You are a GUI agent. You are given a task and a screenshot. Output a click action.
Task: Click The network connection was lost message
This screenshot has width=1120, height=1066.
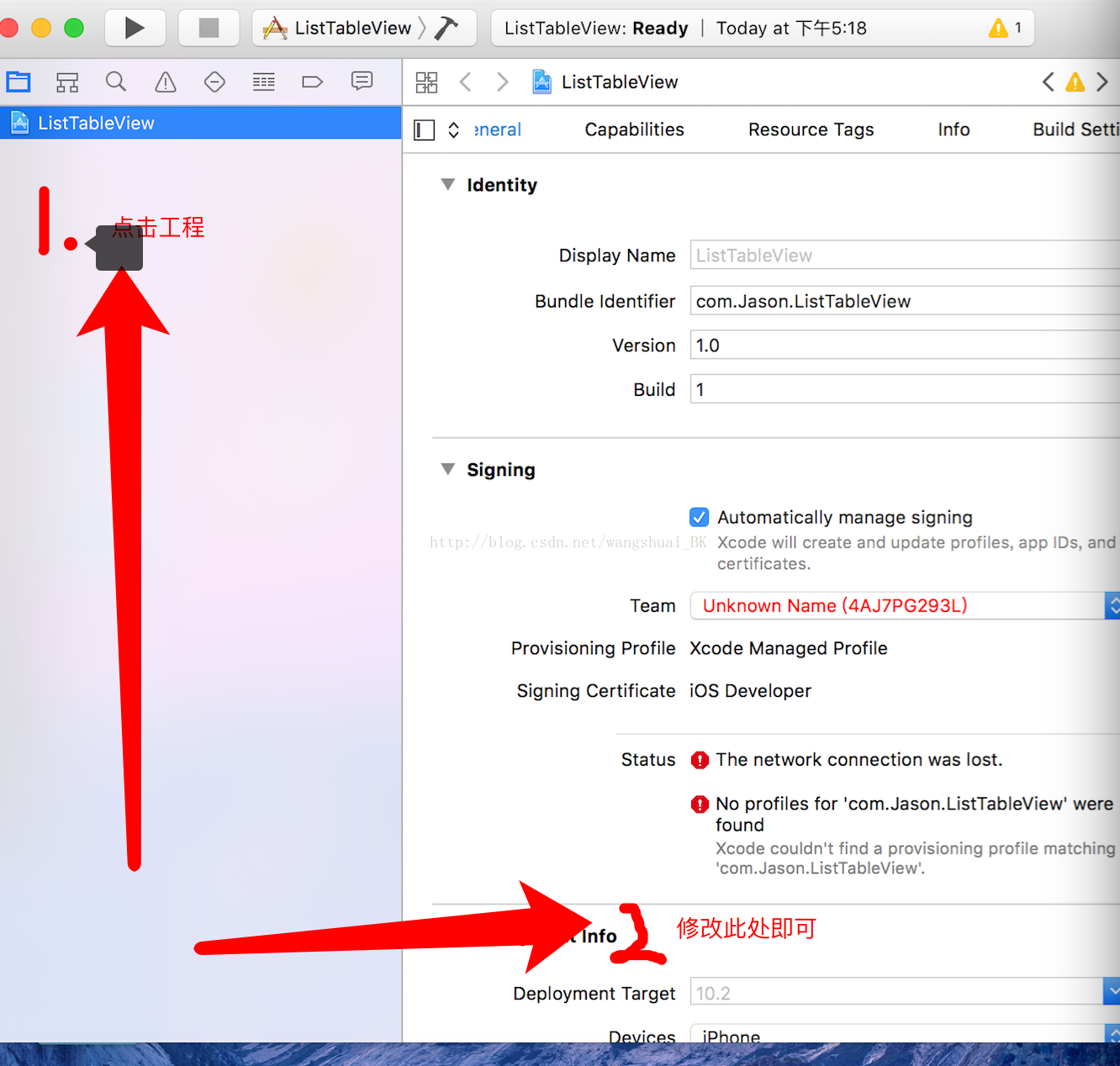[858, 760]
